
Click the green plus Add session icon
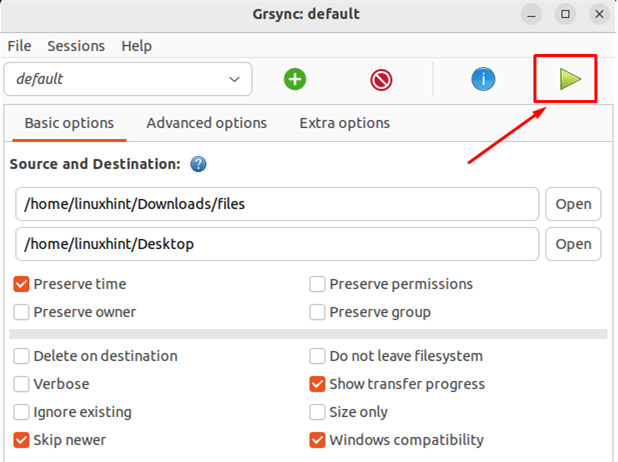click(x=294, y=79)
